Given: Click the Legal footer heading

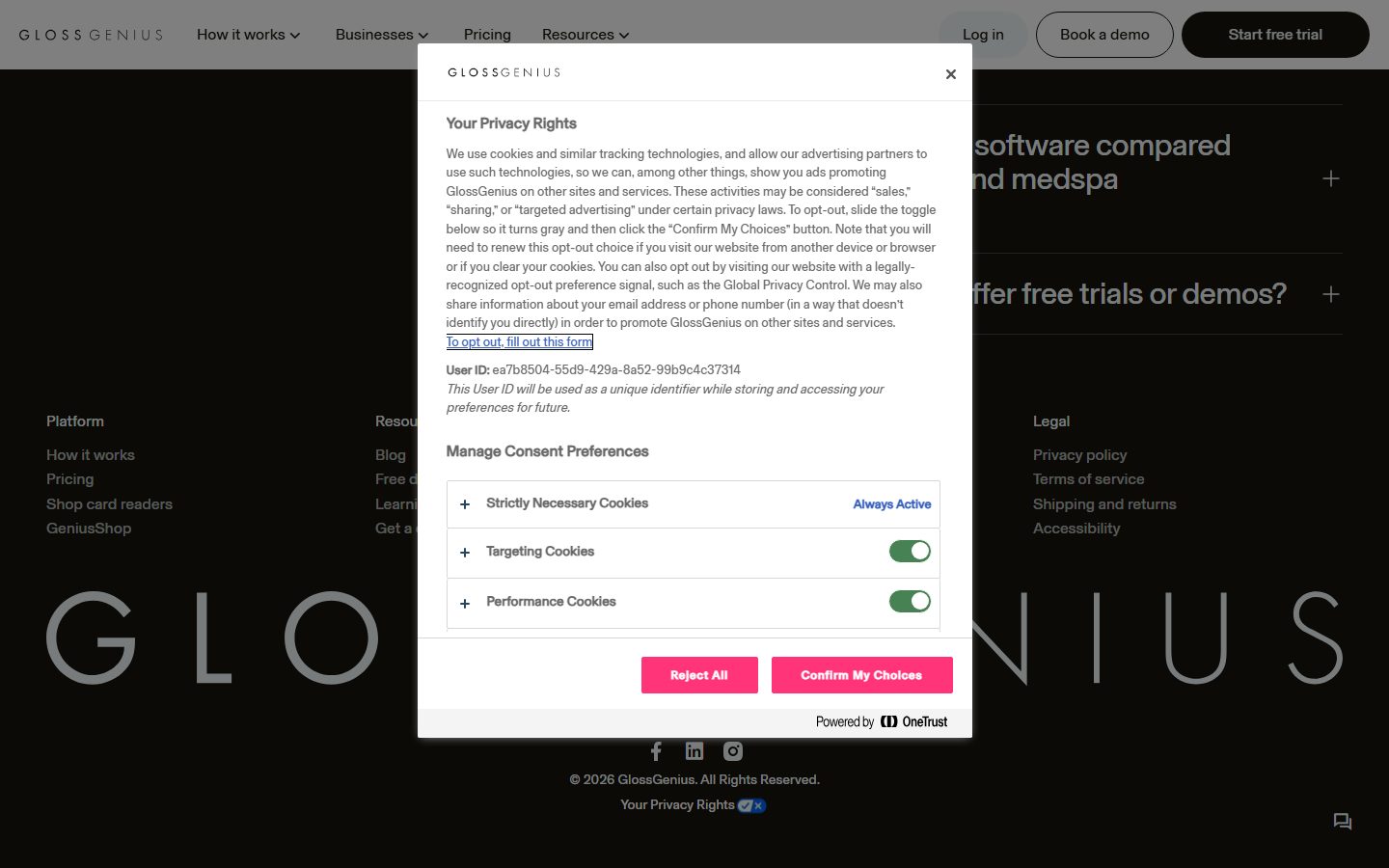Looking at the screenshot, I should [x=1051, y=421].
